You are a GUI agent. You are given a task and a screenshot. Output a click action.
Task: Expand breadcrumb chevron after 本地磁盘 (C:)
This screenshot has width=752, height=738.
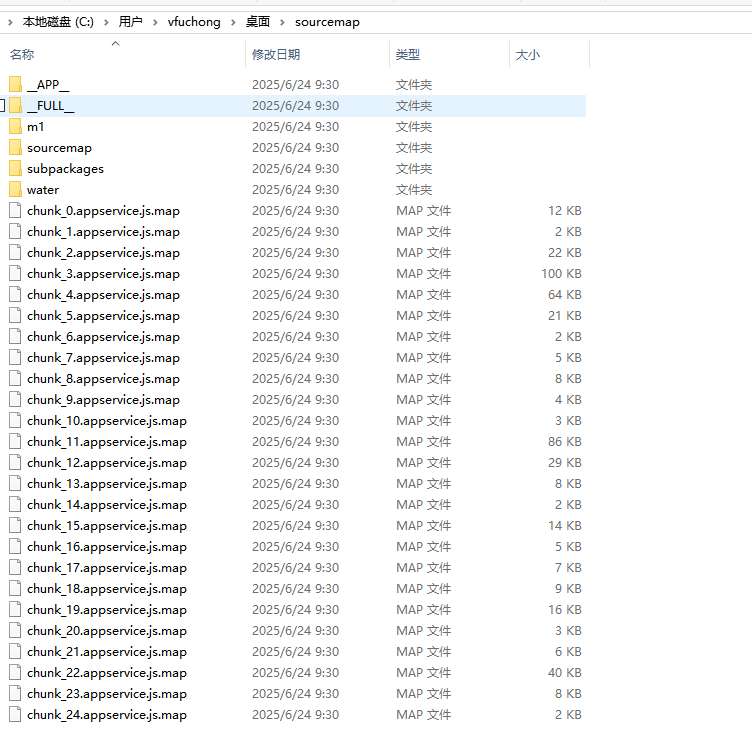click(x=106, y=22)
